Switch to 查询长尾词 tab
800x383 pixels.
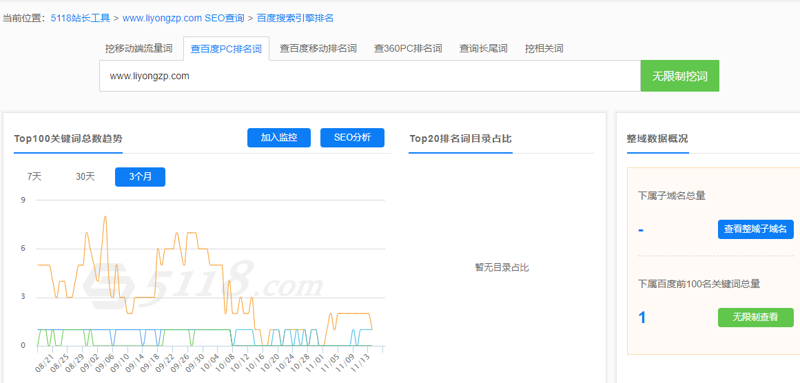coord(483,49)
